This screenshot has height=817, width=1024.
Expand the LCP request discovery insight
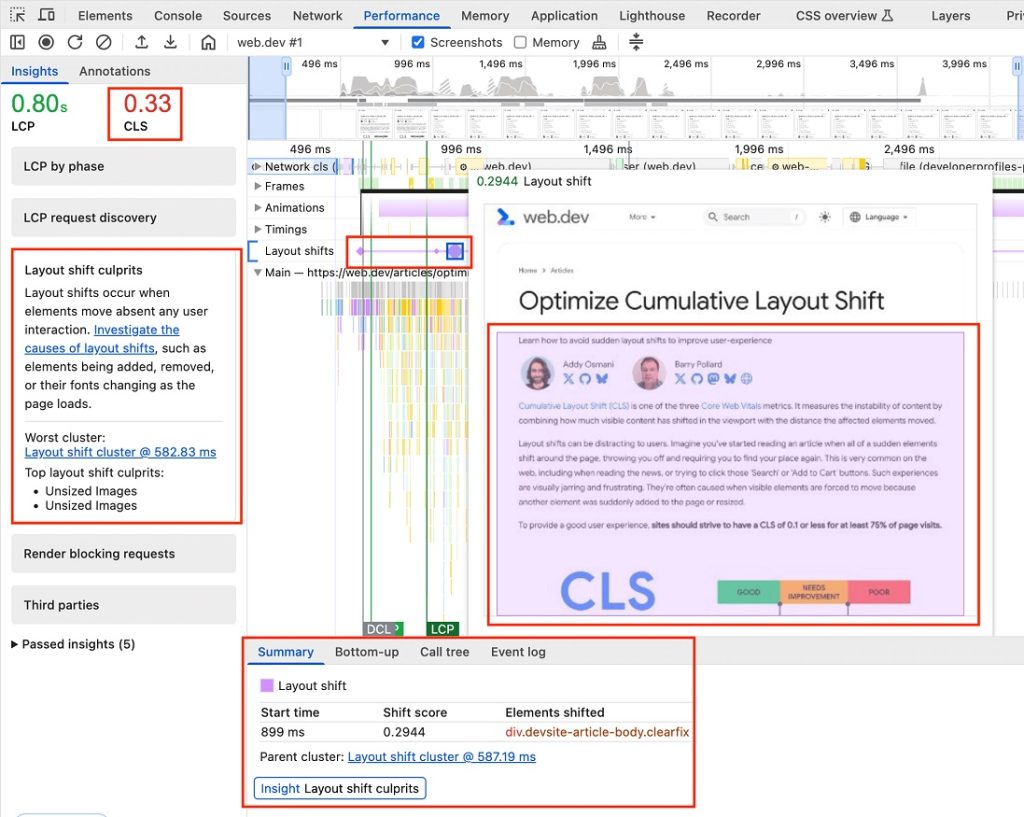(x=123, y=217)
